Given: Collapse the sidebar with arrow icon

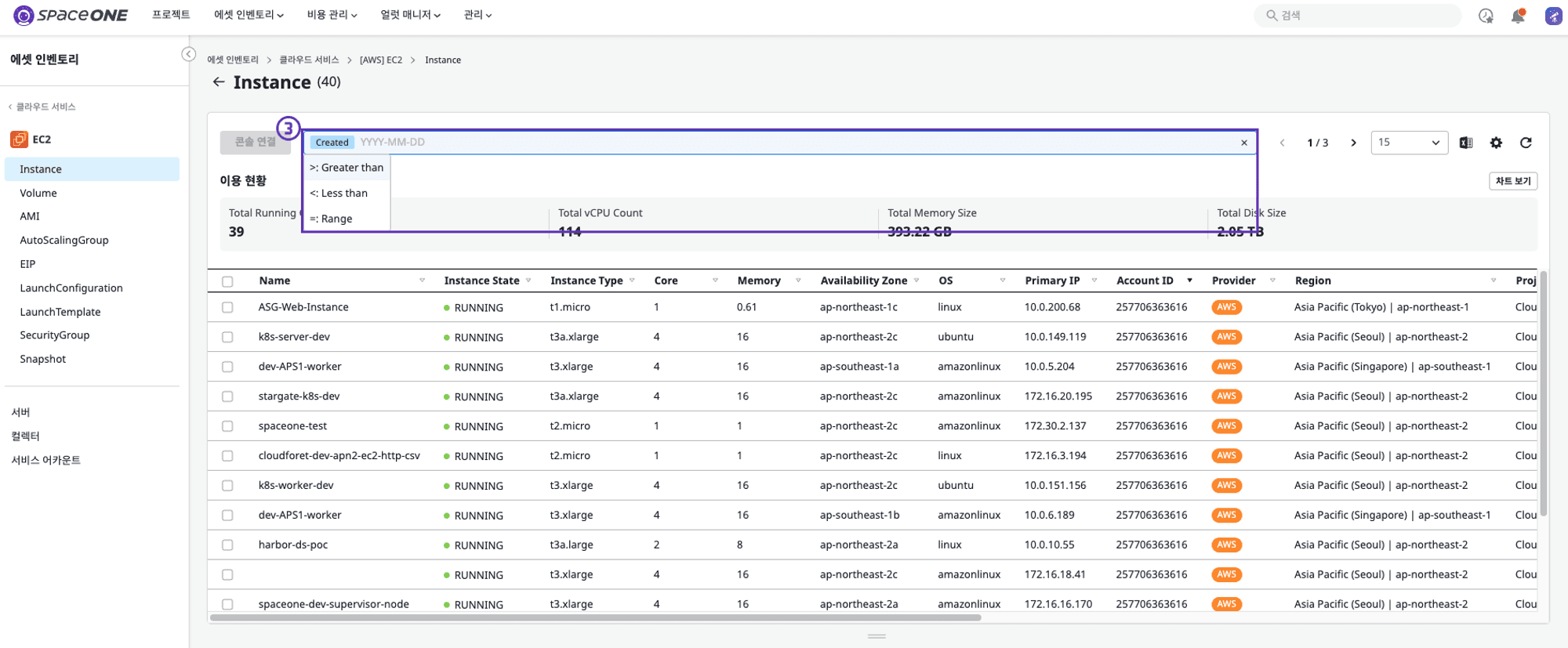Looking at the screenshot, I should click(x=188, y=54).
